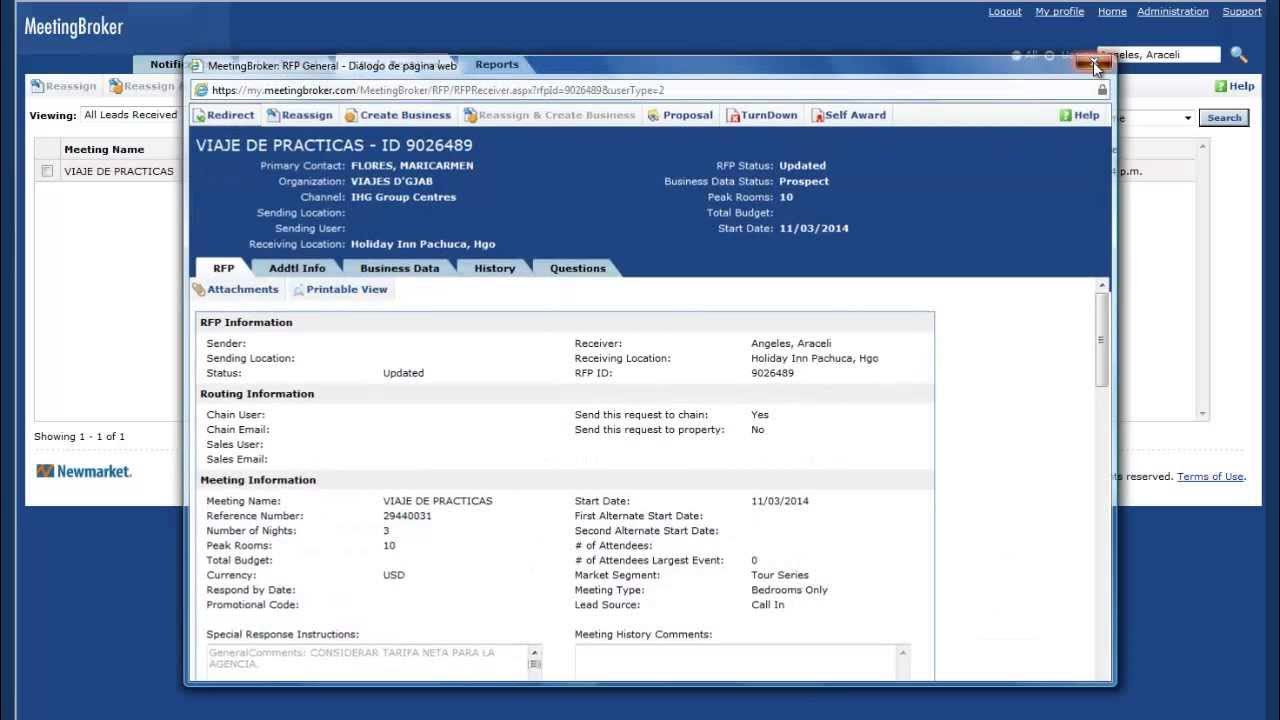Viewport: 1280px width, 720px height.
Task: Click the dialog address bar URL
Action: tap(438, 90)
